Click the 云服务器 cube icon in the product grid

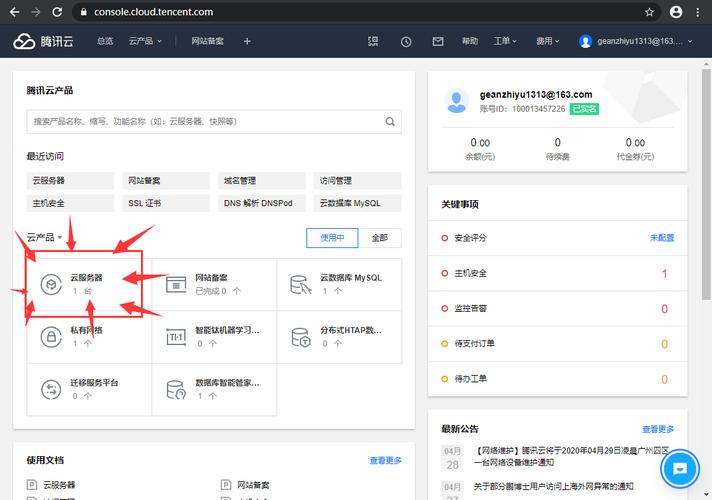click(x=51, y=285)
